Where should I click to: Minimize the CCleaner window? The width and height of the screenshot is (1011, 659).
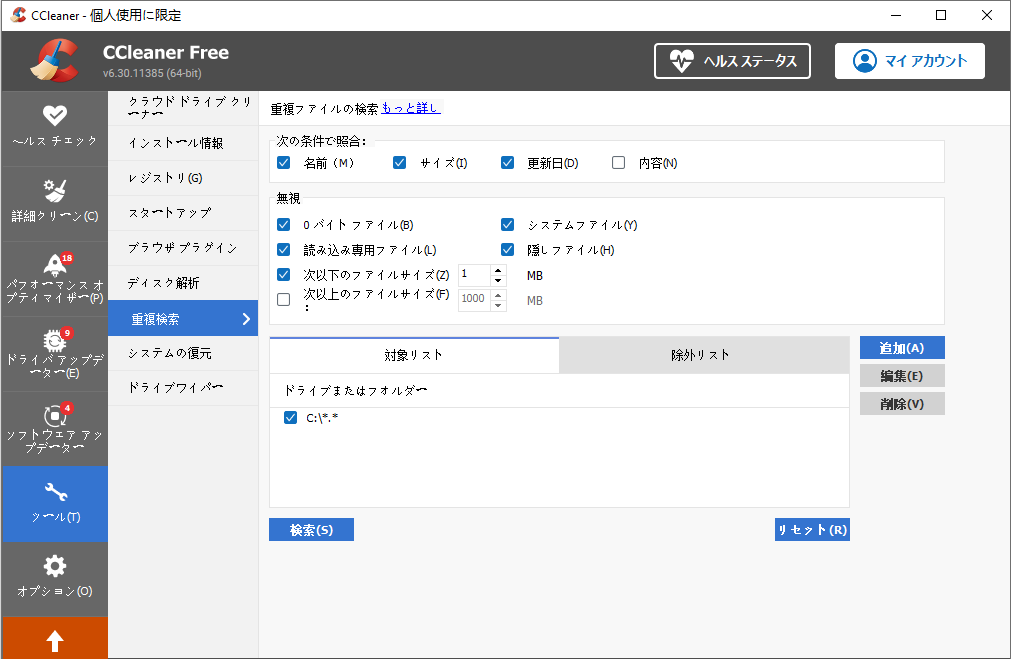pos(896,15)
